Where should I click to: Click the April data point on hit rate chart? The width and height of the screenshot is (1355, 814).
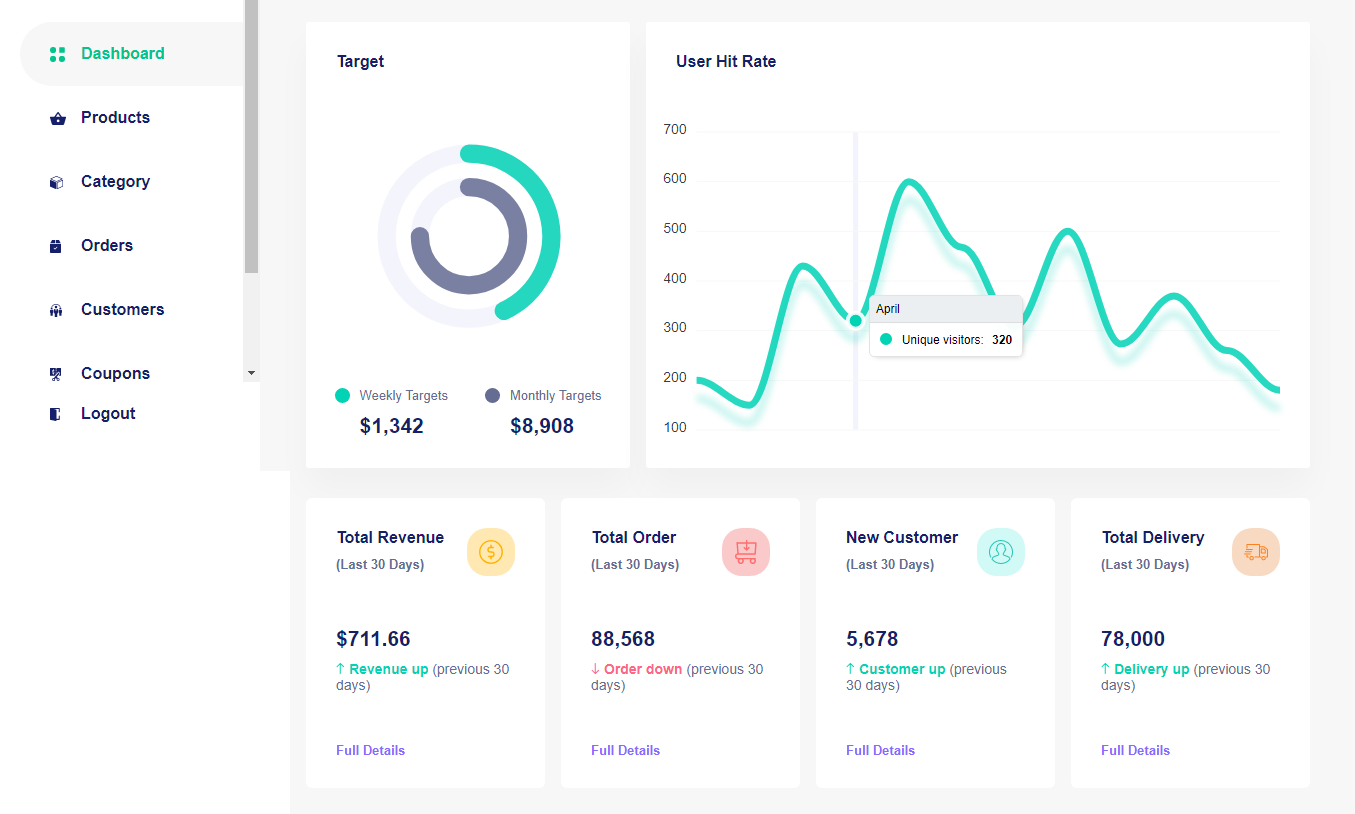pyautogui.click(x=855, y=321)
